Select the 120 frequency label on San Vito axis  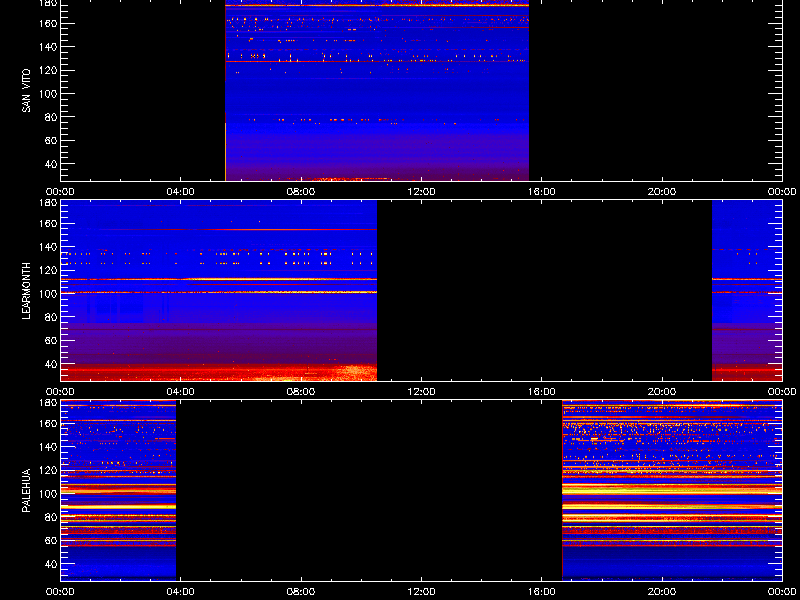(x=48, y=70)
